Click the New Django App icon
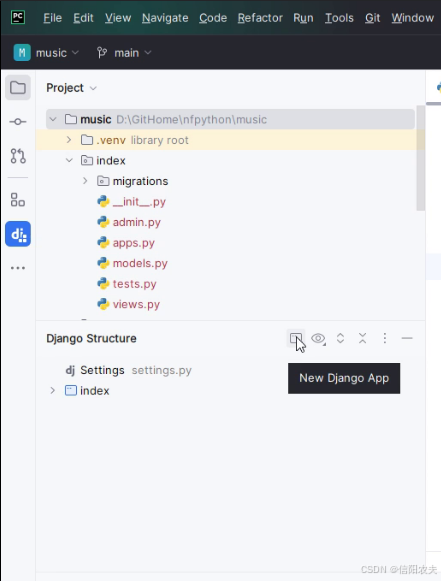Image resolution: width=441 pixels, height=581 pixels. pos(296,338)
